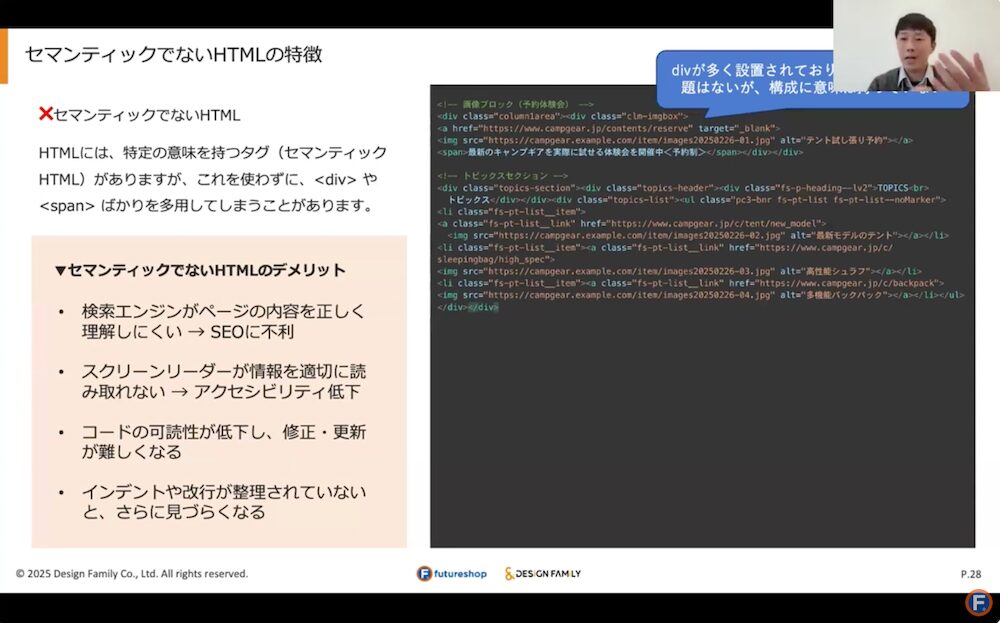Click the code line with alt="高性能シュラフ"
1000x623 pixels.
(679, 271)
